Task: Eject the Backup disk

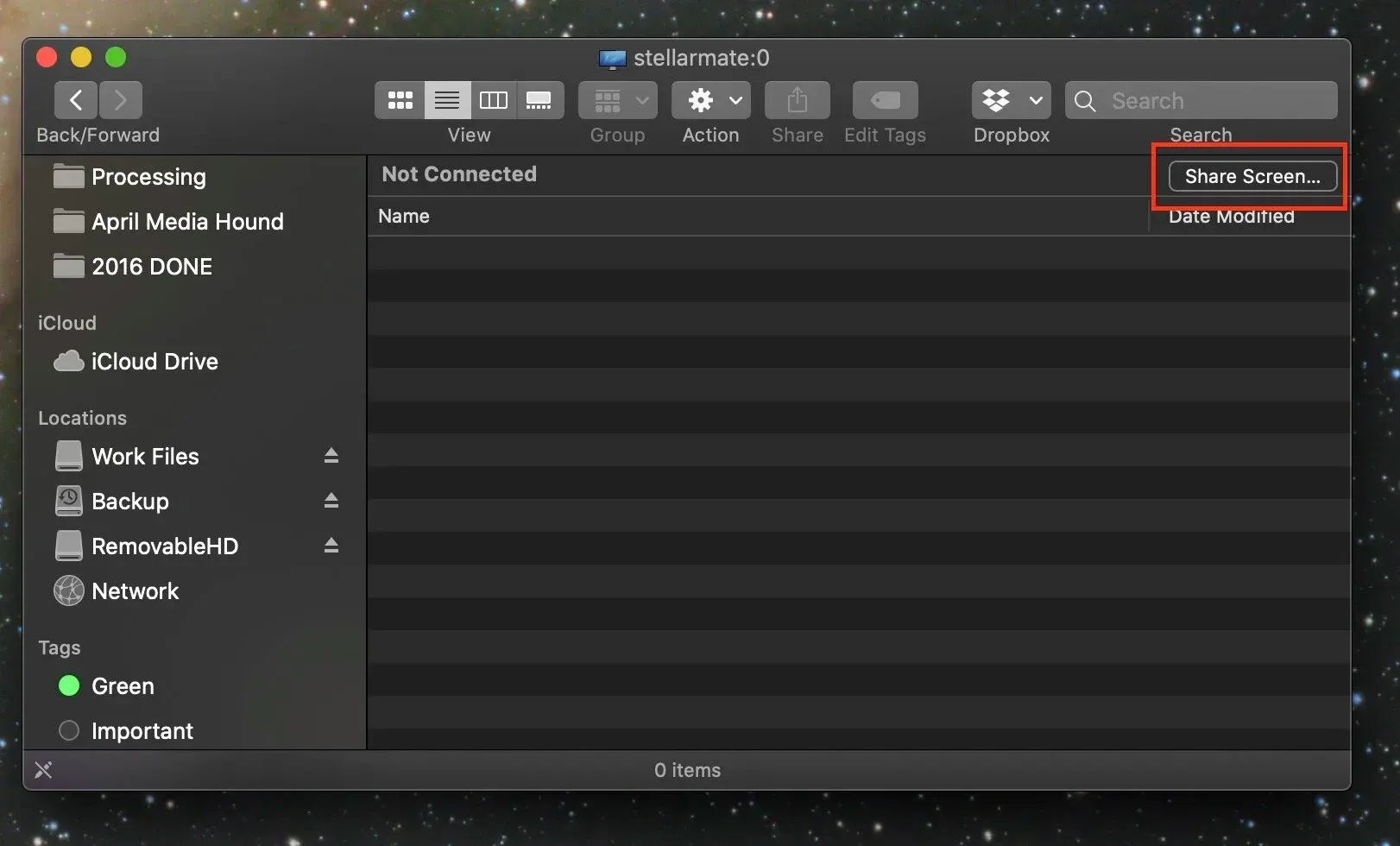Action: coord(331,501)
